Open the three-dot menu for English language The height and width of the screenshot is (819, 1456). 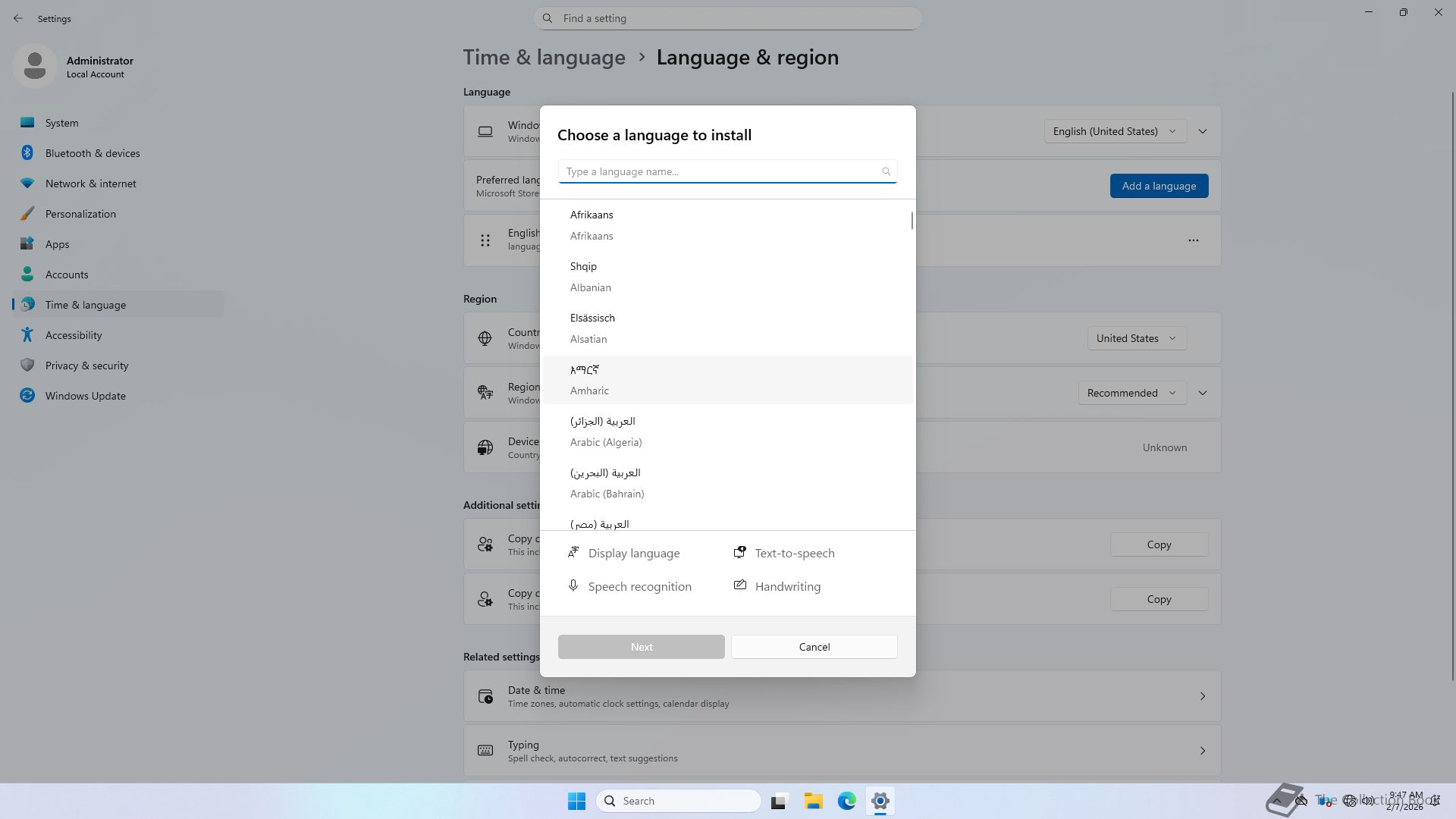pyautogui.click(x=1193, y=240)
